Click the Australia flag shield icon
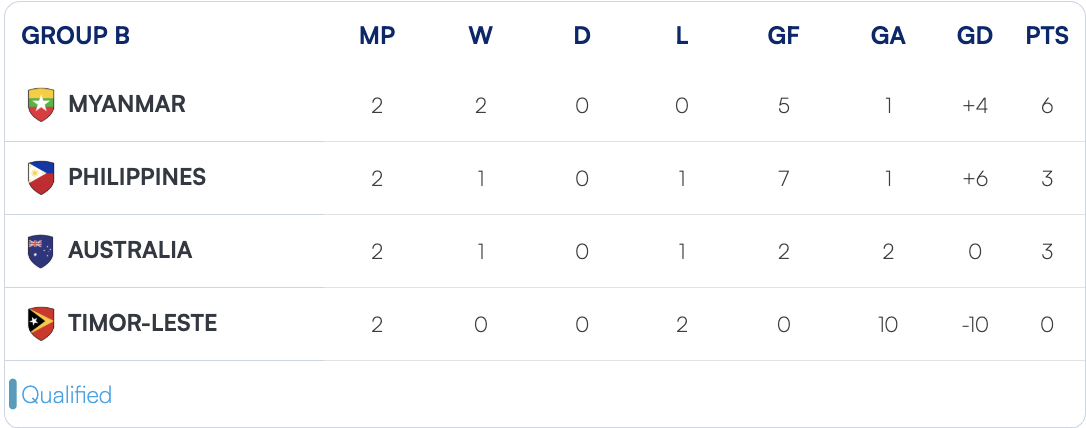Image resolution: width=1086 pixels, height=428 pixels. [x=41, y=251]
